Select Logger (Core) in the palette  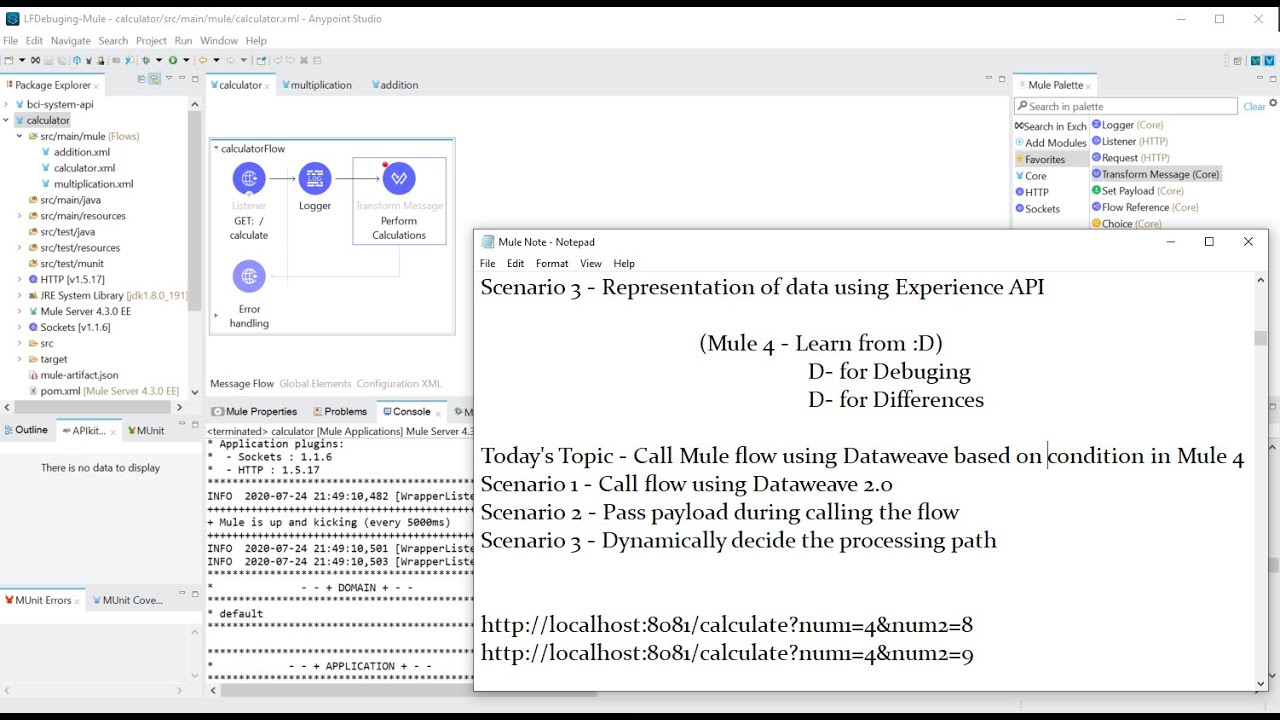point(1127,125)
